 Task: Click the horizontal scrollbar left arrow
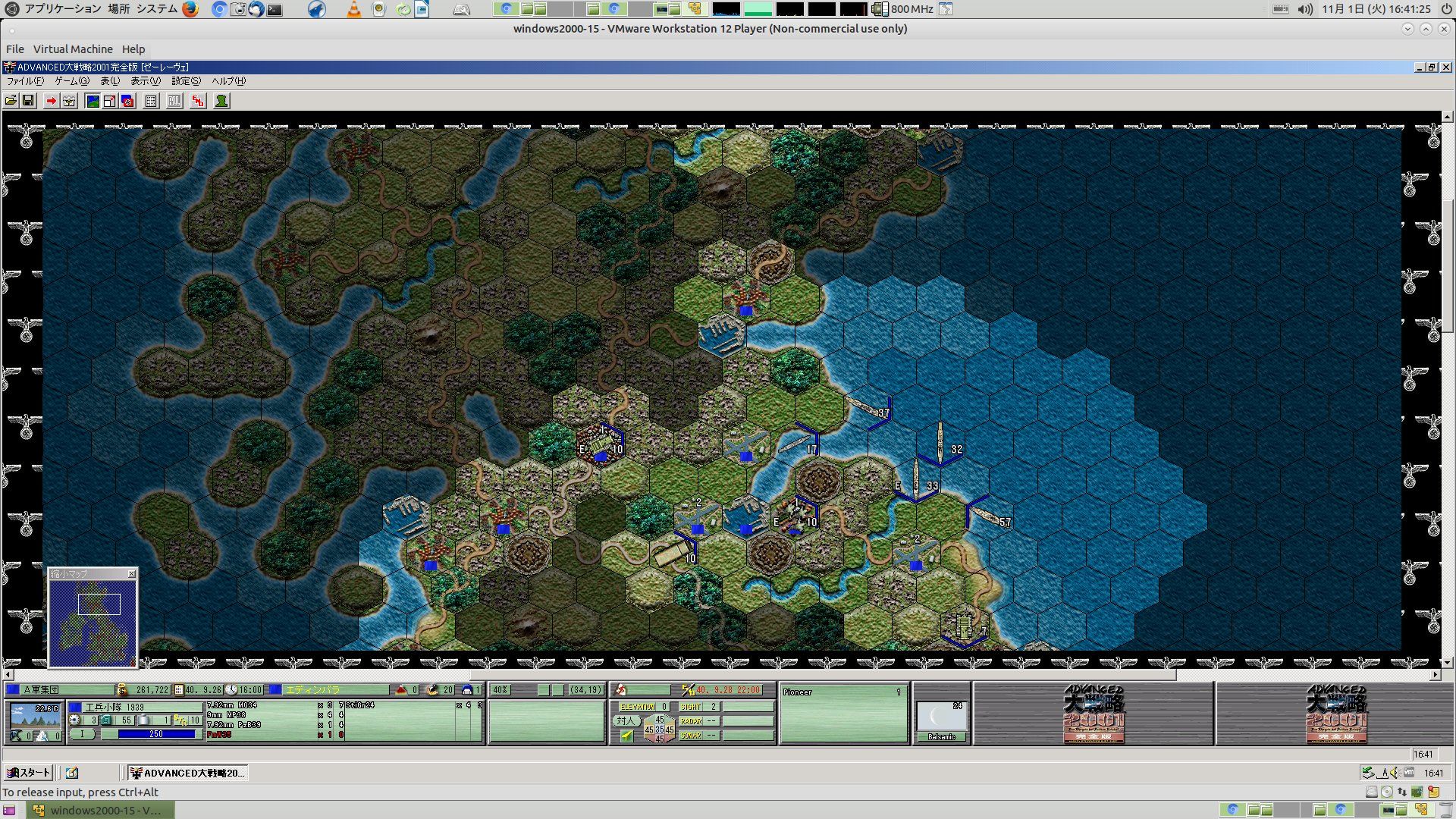(x=8, y=674)
